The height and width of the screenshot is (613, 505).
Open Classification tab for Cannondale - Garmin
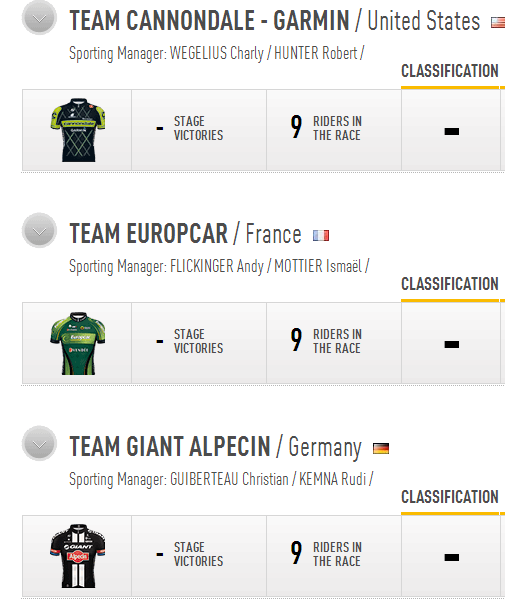tap(450, 72)
